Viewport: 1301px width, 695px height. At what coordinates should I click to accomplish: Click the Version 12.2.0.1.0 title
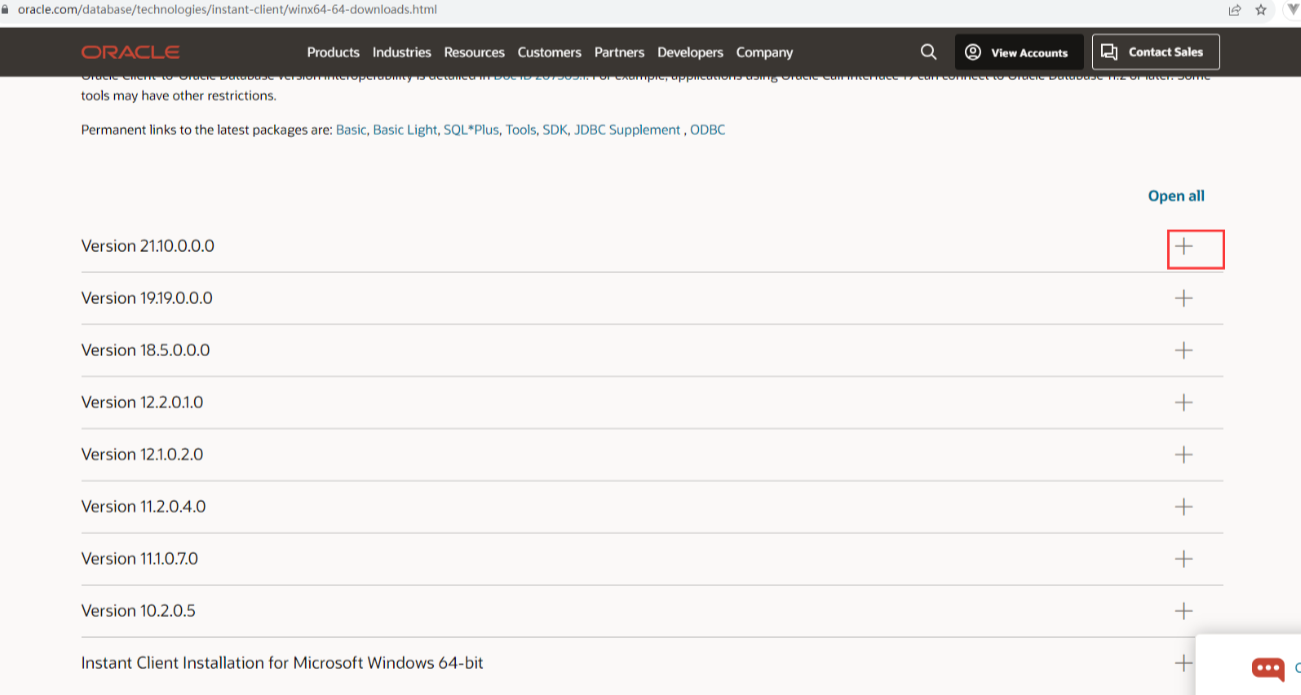tap(142, 402)
